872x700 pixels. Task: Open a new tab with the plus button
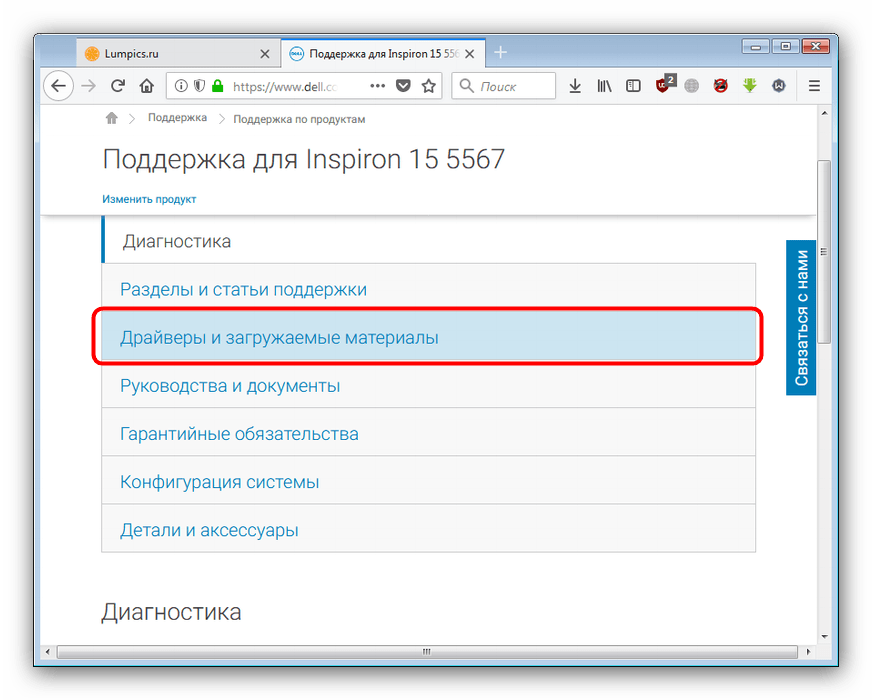click(x=501, y=52)
